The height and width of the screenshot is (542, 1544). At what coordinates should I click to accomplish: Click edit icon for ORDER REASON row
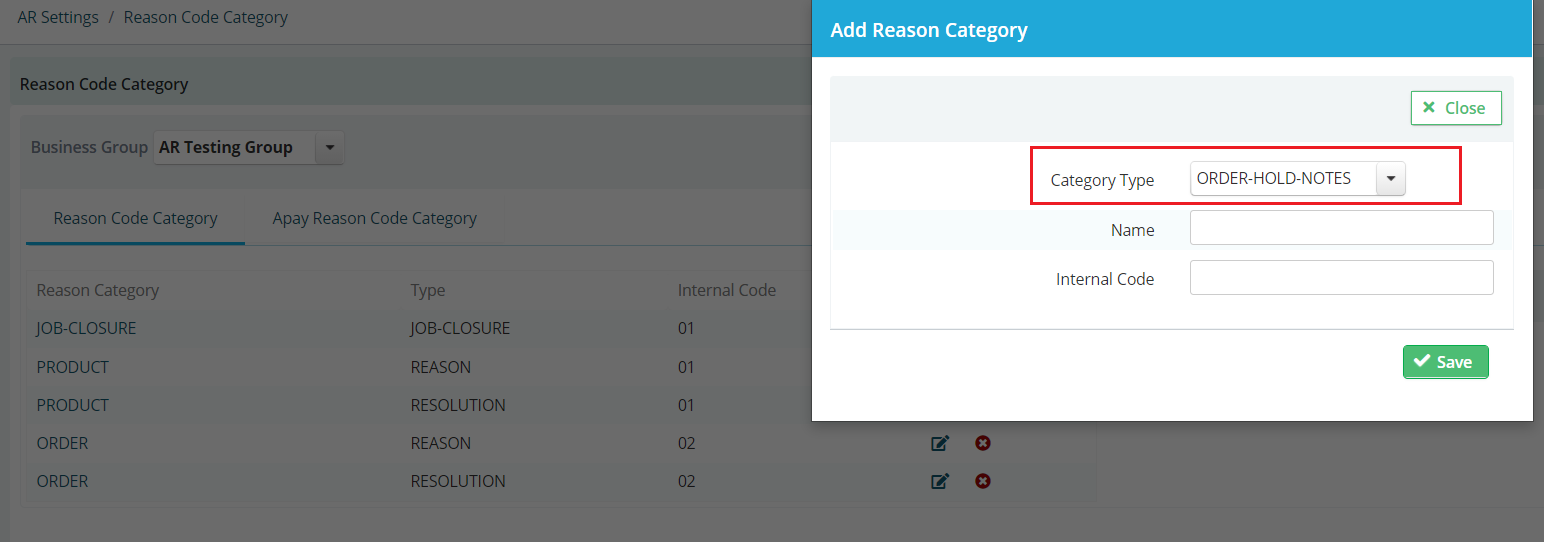(940, 443)
